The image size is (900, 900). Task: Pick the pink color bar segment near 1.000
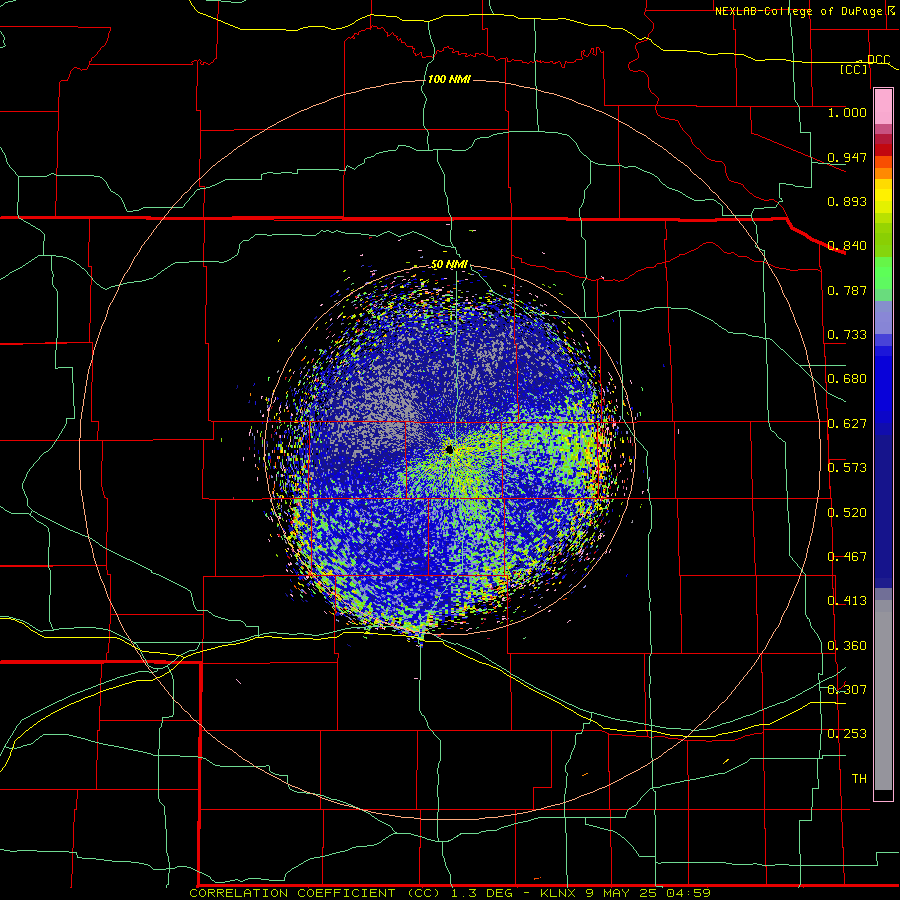(x=883, y=107)
